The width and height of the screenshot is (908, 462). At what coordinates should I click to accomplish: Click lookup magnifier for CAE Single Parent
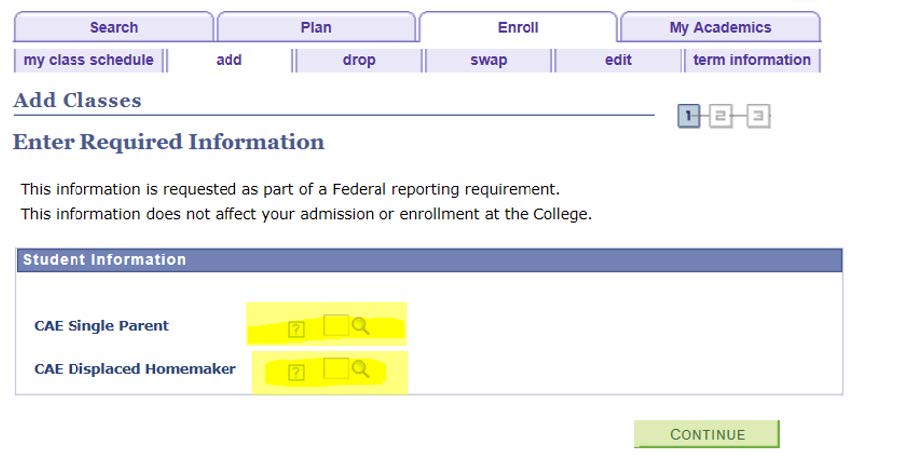coord(361,326)
